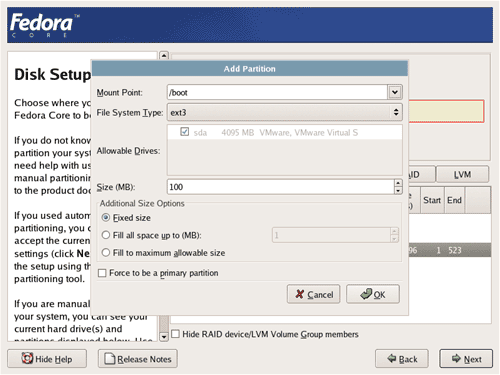Select the partition row ending in 523

pyautogui.click(x=450, y=250)
